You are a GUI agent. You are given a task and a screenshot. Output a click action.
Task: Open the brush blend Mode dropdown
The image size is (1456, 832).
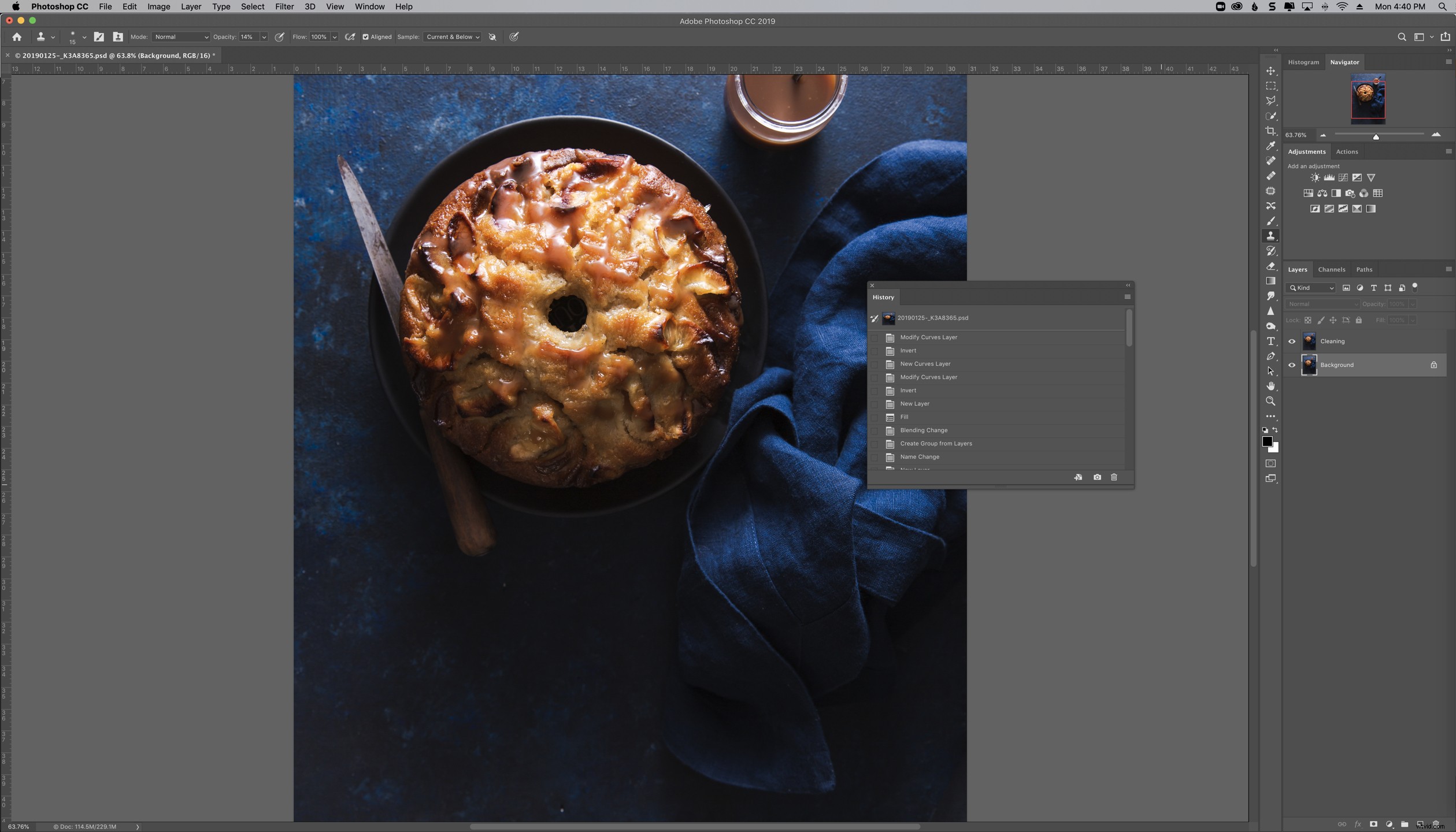(180, 36)
